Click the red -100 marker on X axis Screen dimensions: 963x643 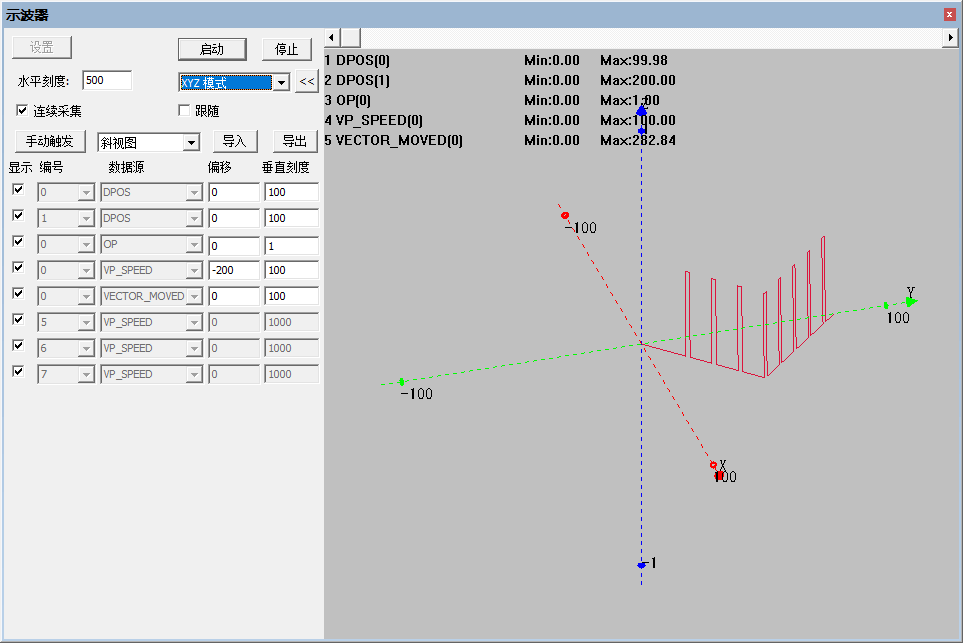point(565,216)
